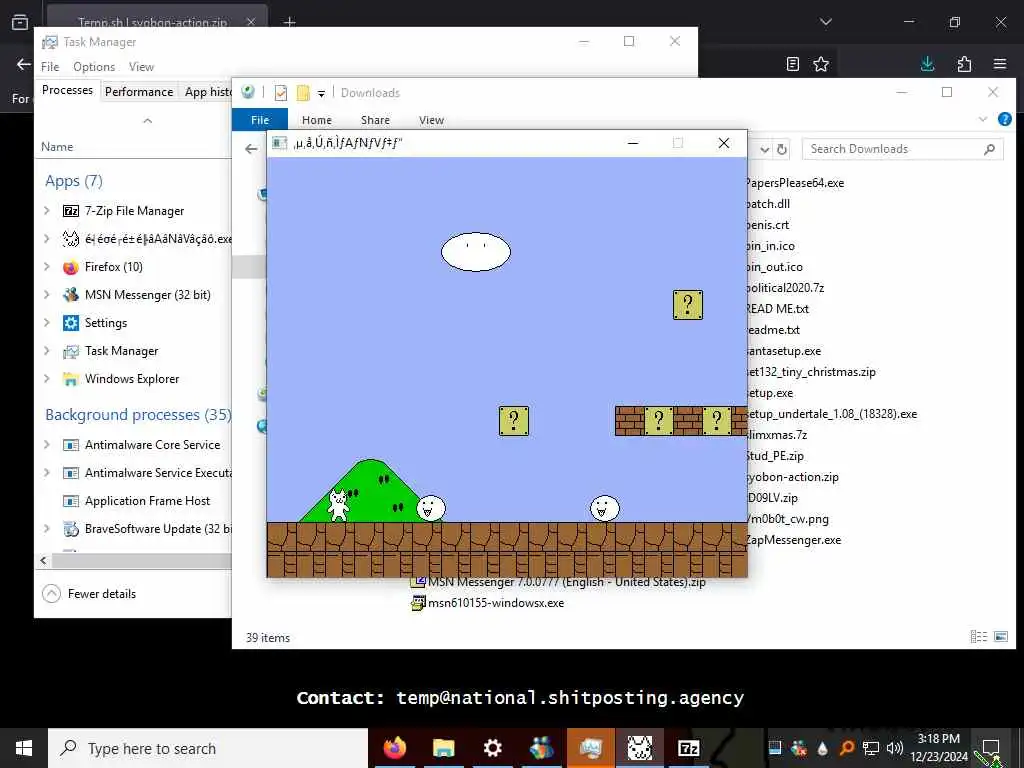Screen dimensions: 1024x768
Task: Open the Firefox hamburger menu
Action: click(1000, 63)
